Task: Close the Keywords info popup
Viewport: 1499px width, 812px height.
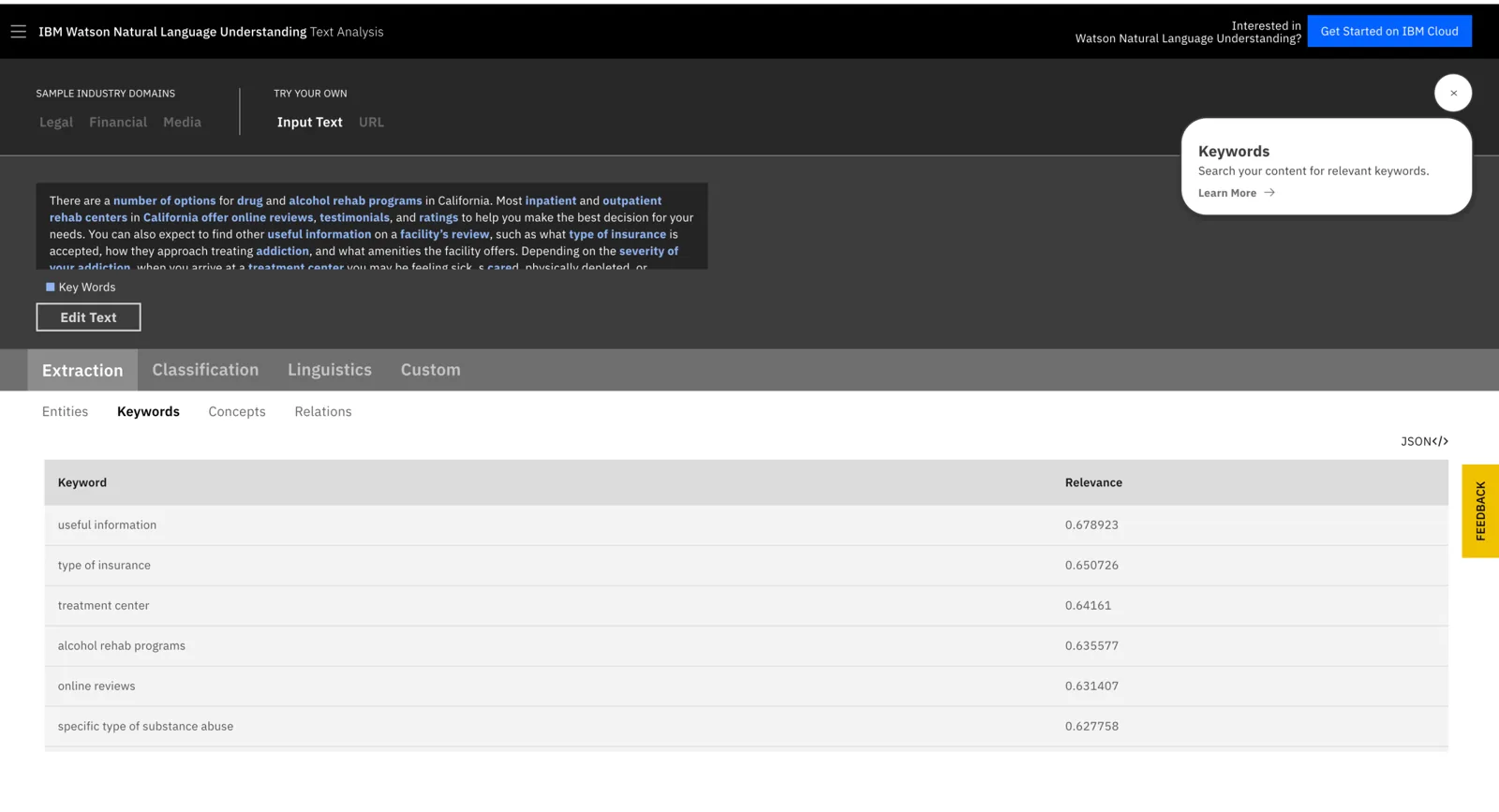Action: tap(1453, 93)
